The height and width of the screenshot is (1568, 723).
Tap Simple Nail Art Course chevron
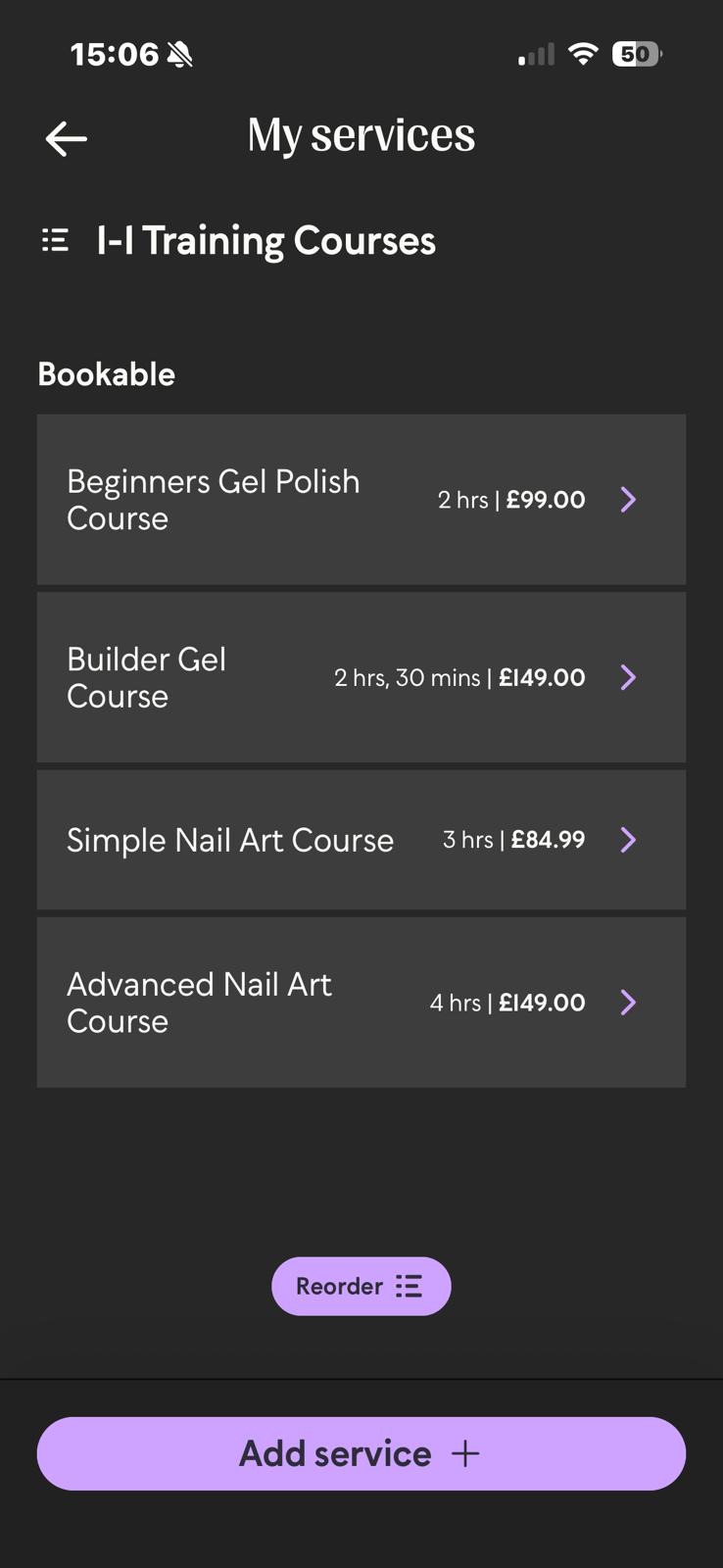coord(629,840)
